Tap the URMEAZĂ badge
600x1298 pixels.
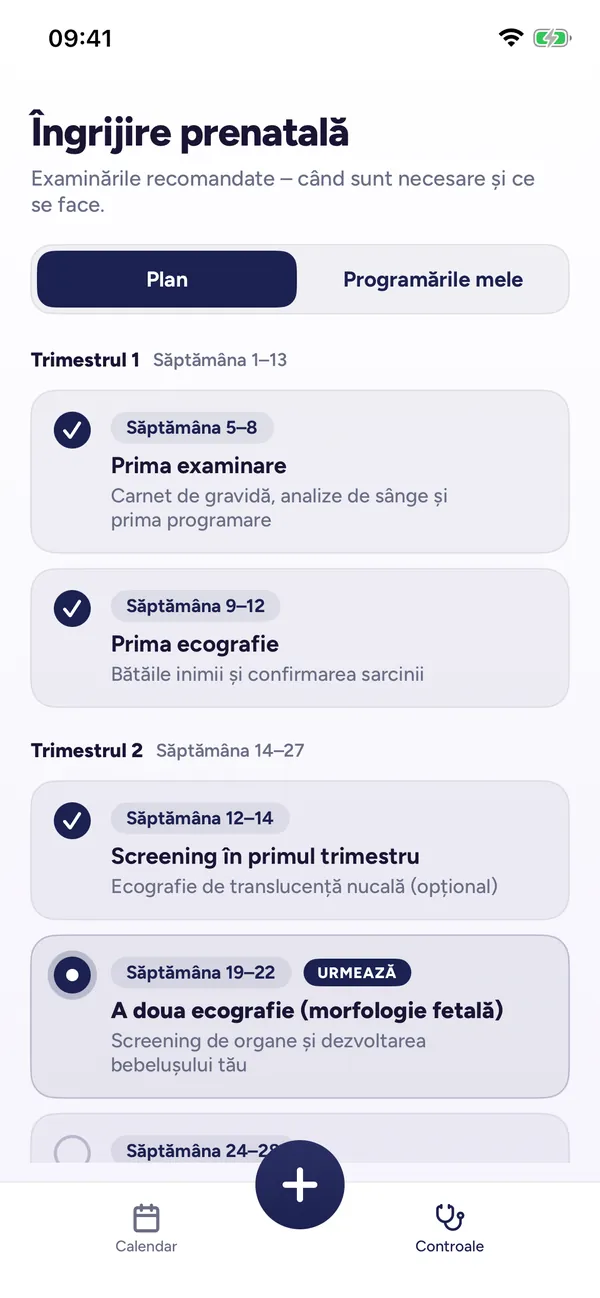[357, 972]
